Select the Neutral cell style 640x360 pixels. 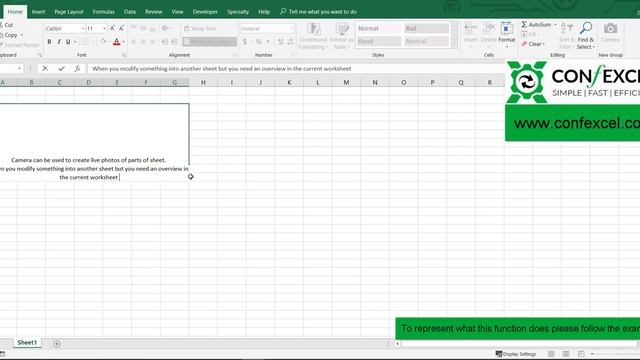click(x=427, y=41)
